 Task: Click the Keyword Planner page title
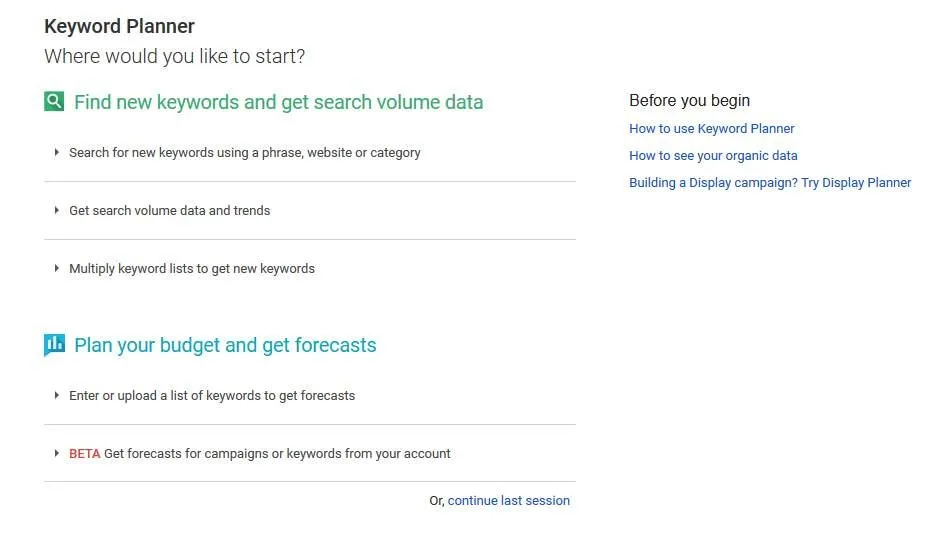(119, 26)
